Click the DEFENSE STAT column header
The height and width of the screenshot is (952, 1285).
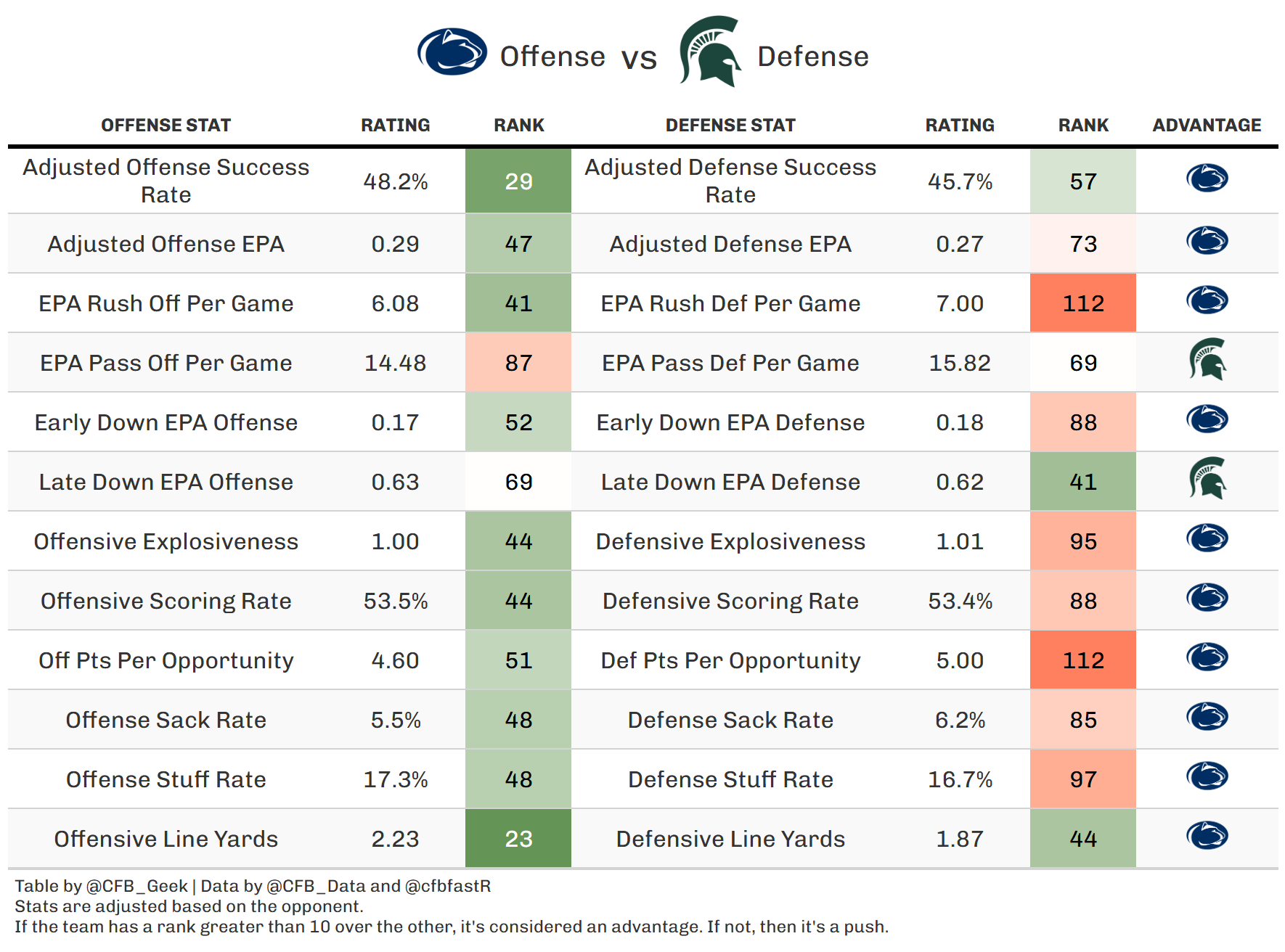[730, 126]
